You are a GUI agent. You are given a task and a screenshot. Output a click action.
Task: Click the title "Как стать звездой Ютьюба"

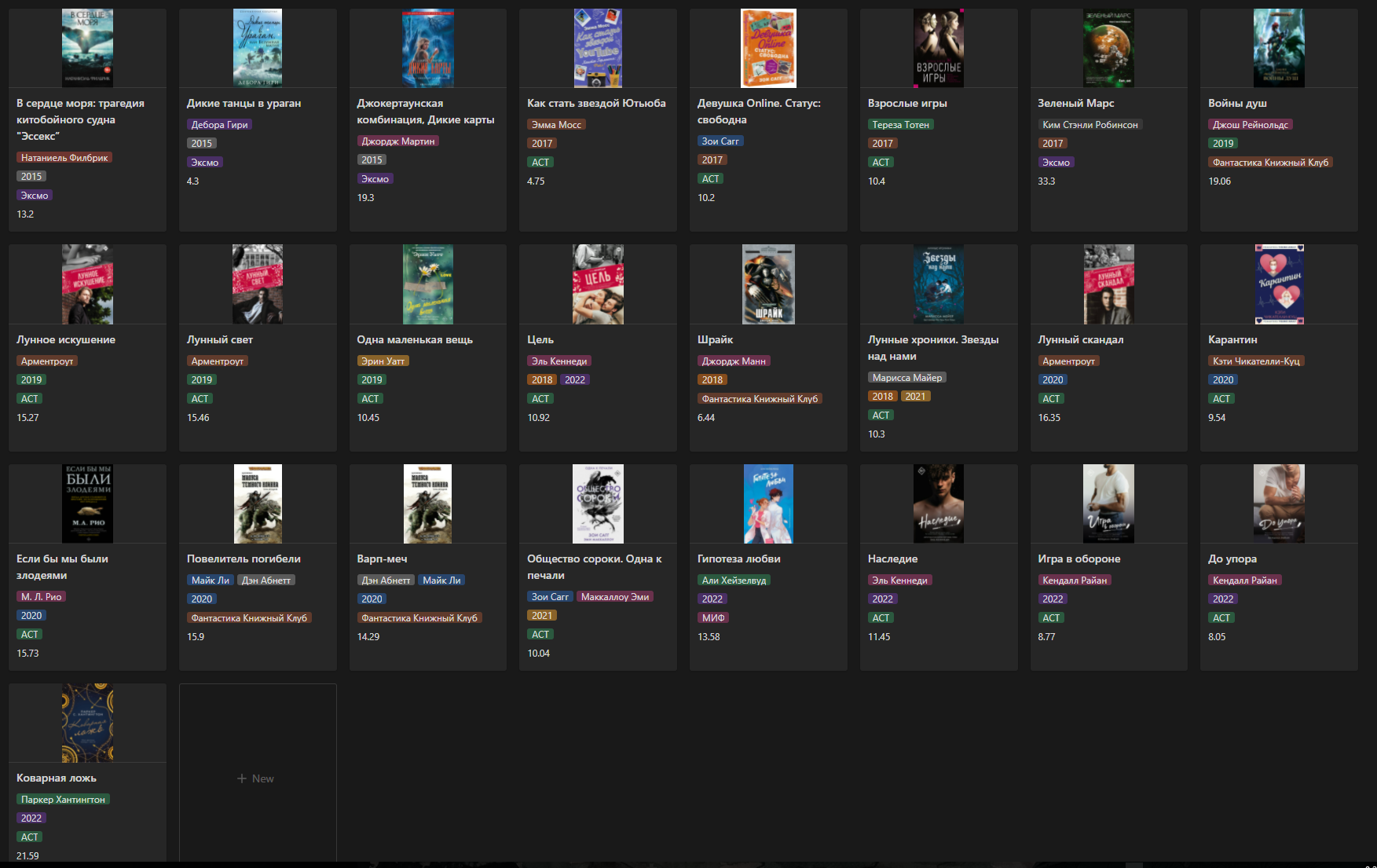(596, 103)
